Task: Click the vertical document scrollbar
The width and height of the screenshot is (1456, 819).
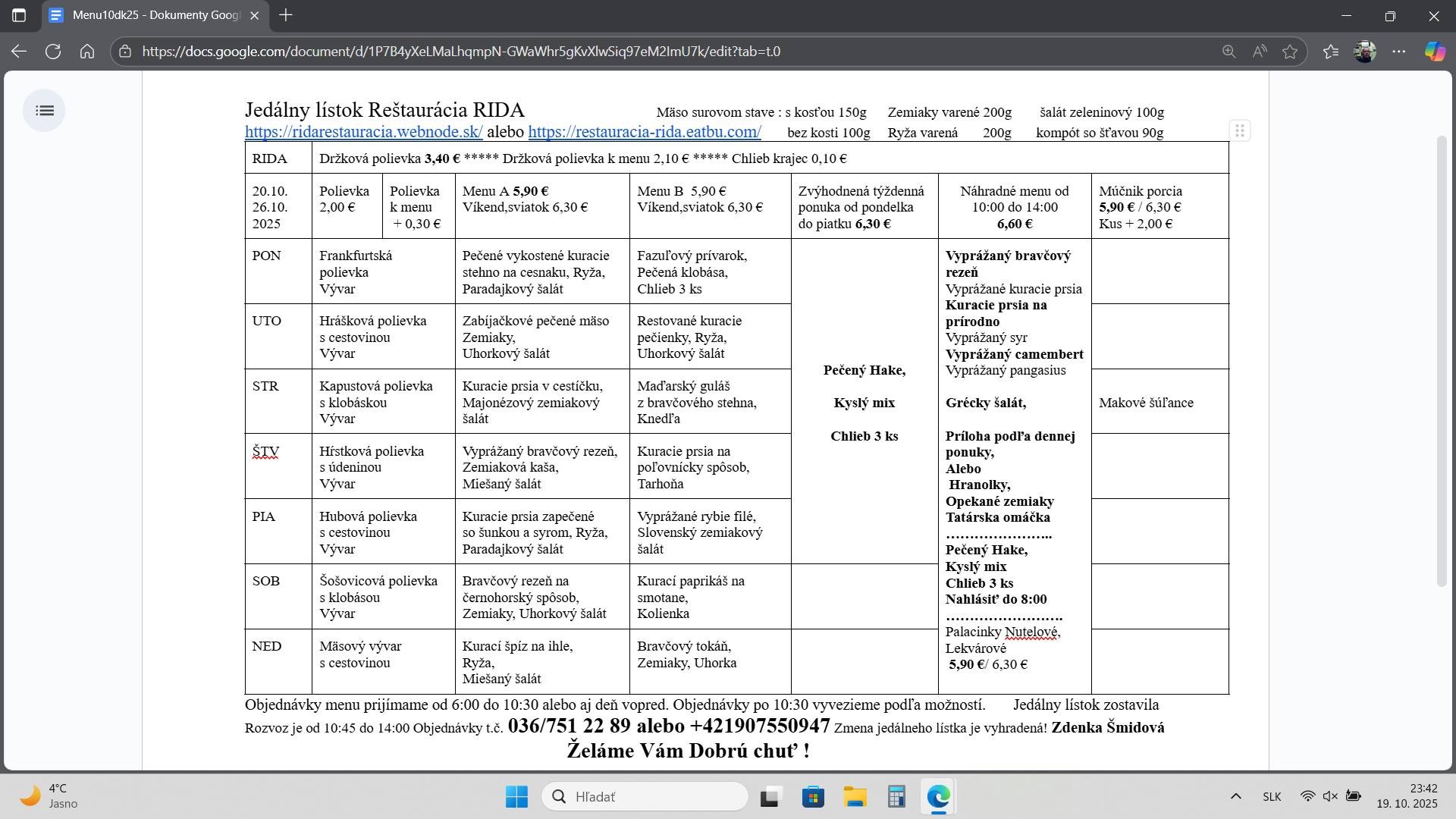Action: [x=1442, y=360]
